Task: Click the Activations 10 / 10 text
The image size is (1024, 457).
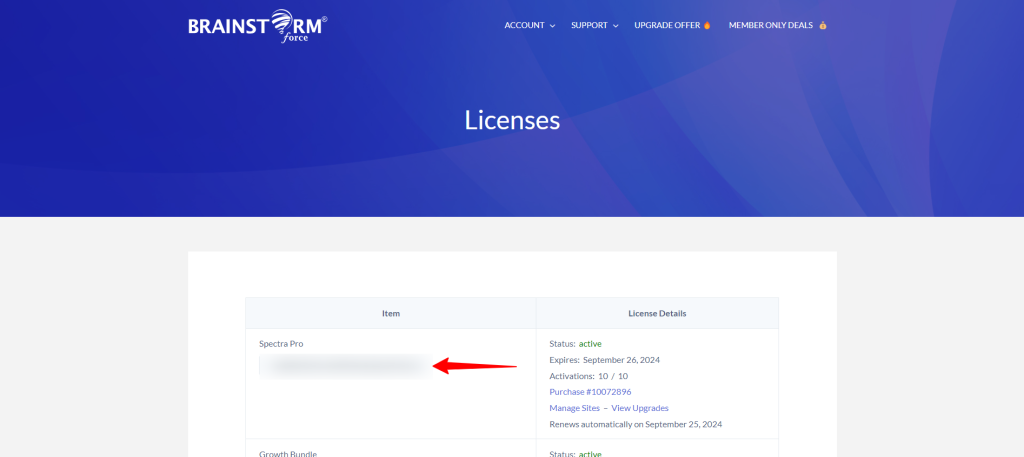Action: [588, 376]
